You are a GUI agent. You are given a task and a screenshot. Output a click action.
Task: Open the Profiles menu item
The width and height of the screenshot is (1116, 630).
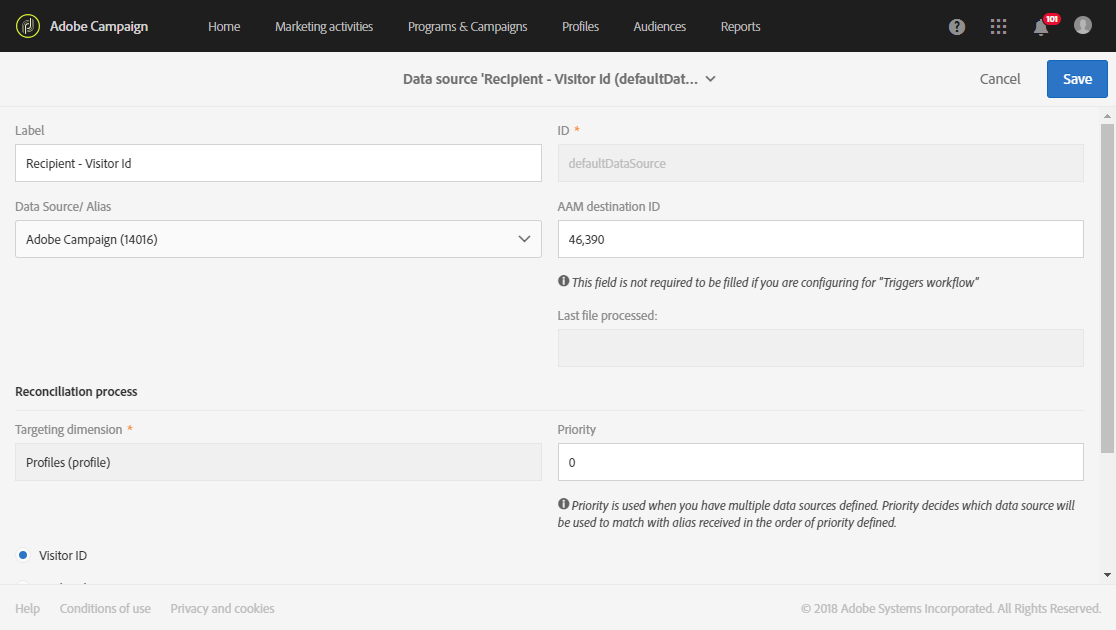coord(580,27)
